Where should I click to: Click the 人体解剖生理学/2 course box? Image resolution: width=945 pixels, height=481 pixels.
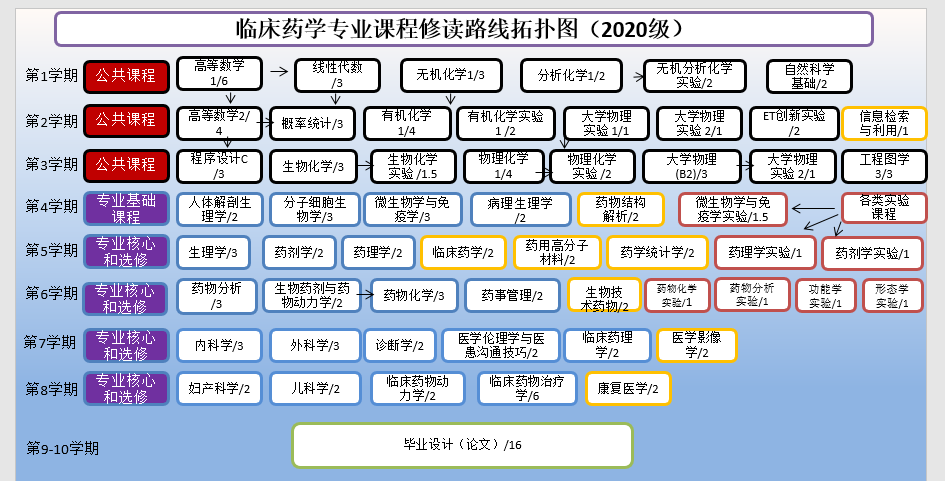(x=219, y=209)
